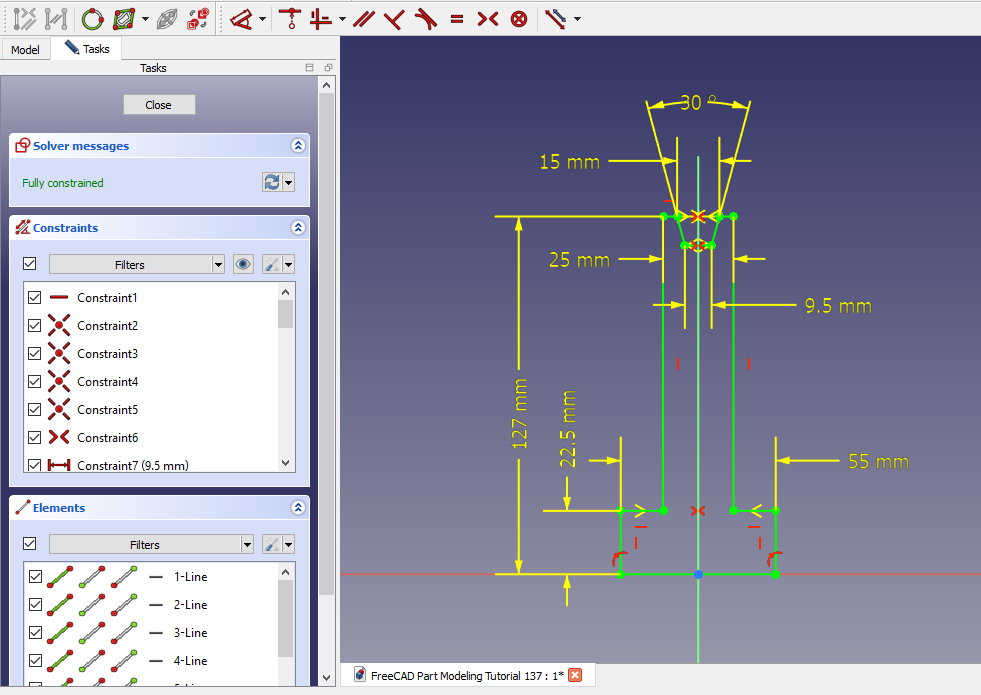Select the symmetric constraint tool
The width and height of the screenshot is (981, 695).
click(x=487, y=18)
